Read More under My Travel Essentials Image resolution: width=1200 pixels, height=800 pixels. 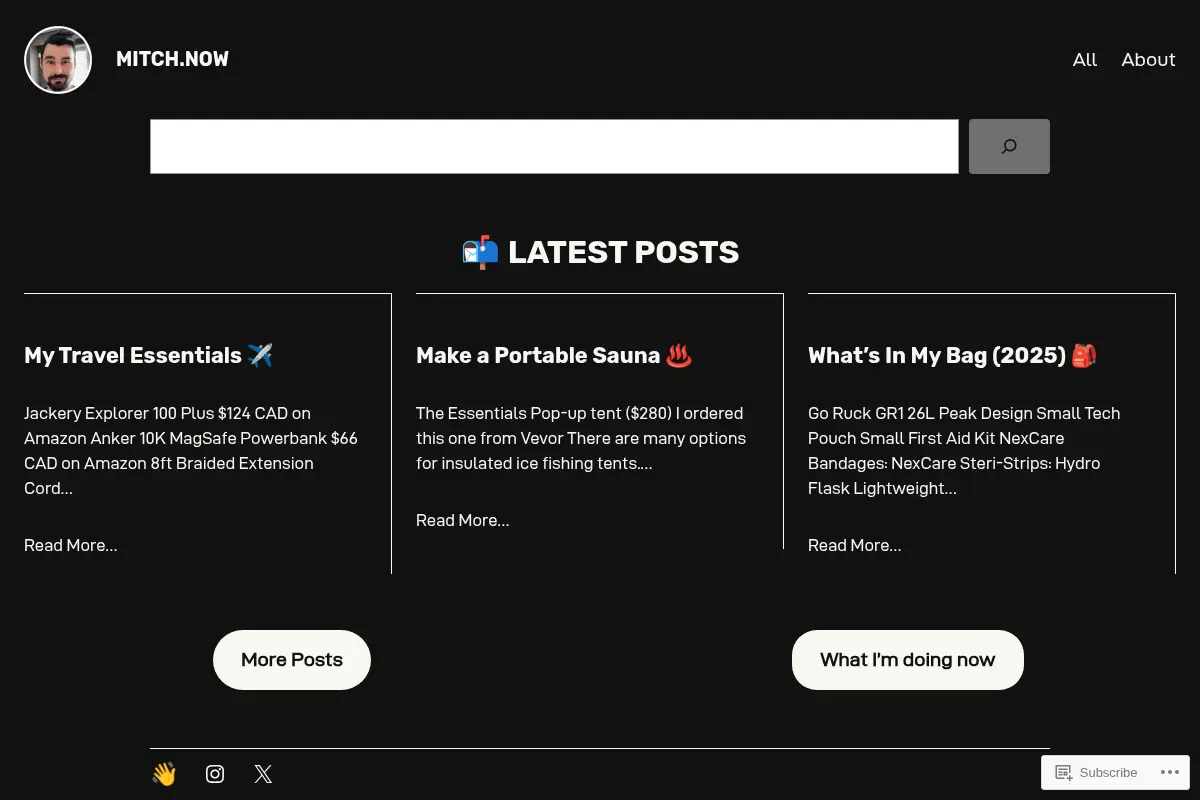pyautogui.click(x=71, y=545)
